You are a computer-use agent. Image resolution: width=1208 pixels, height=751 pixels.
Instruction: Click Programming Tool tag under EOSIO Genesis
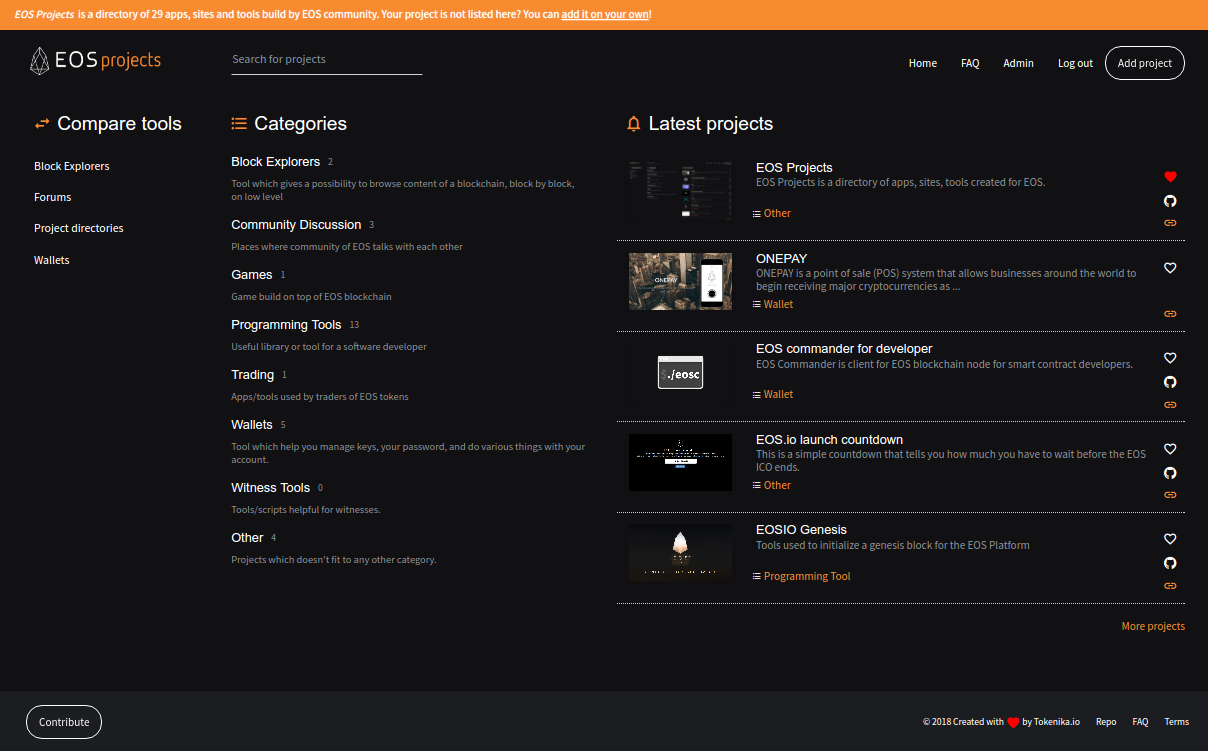pyautogui.click(x=807, y=576)
